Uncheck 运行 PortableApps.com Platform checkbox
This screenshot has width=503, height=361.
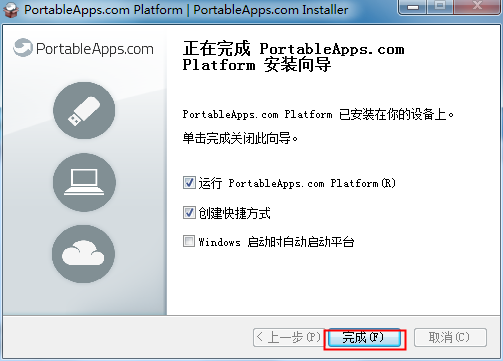point(189,183)
